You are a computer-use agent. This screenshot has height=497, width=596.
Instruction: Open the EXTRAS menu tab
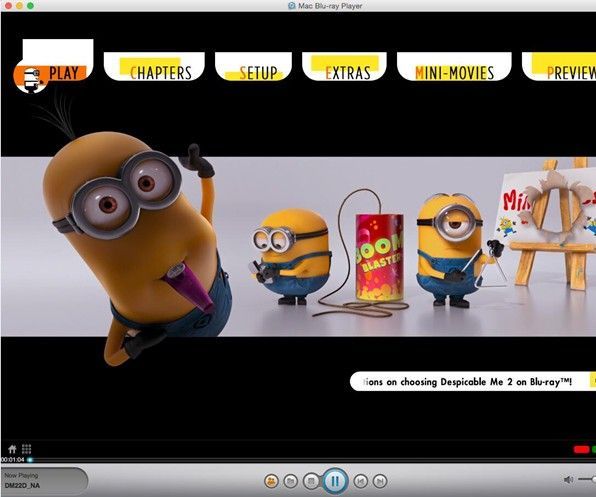coord(344,67)
